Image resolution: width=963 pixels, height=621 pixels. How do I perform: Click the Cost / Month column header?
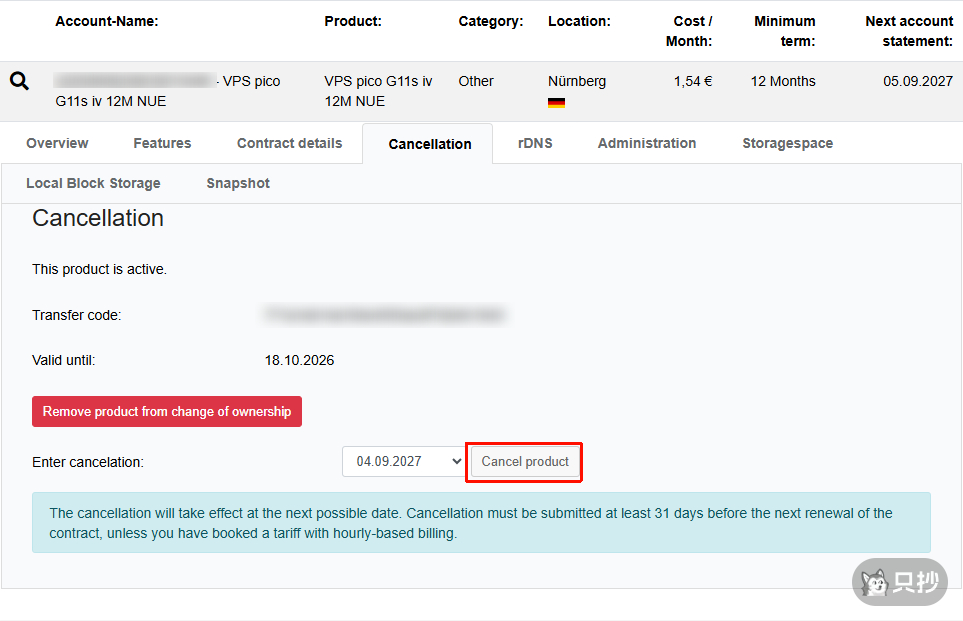pos(689,31)
